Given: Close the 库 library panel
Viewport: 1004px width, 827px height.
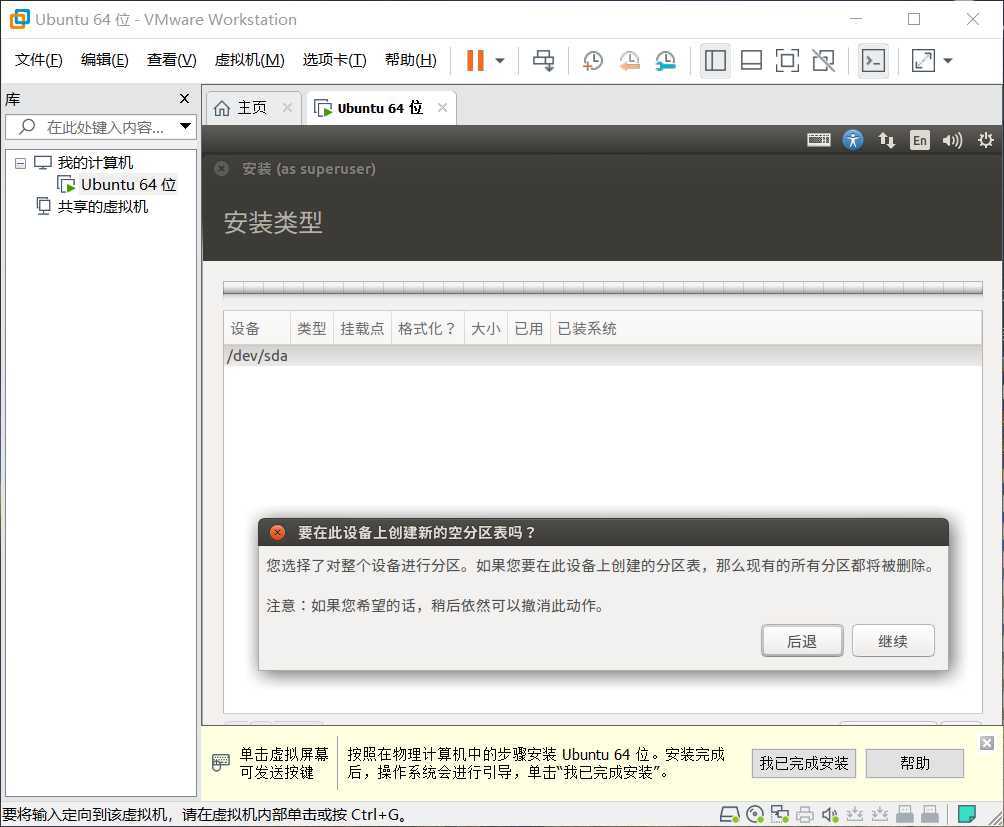Looking at the screenshot, I should 184,99.
